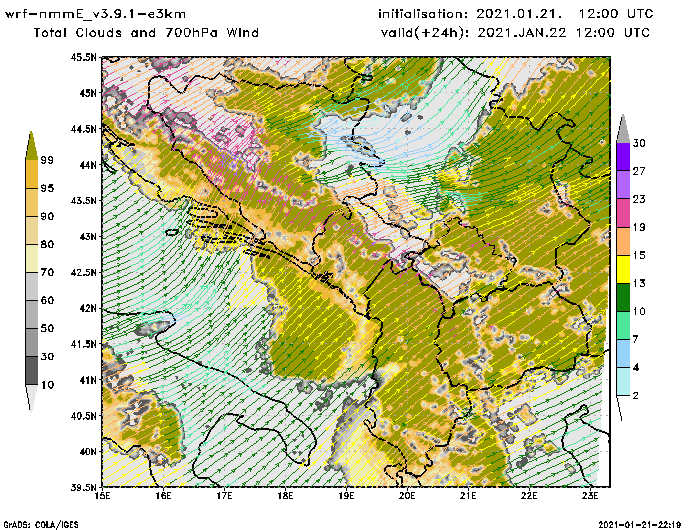This screenshot has height=530, width=700.
Task: Click the pale cyan 2–4 wind swatch
Action: click(x=623, y=381)
